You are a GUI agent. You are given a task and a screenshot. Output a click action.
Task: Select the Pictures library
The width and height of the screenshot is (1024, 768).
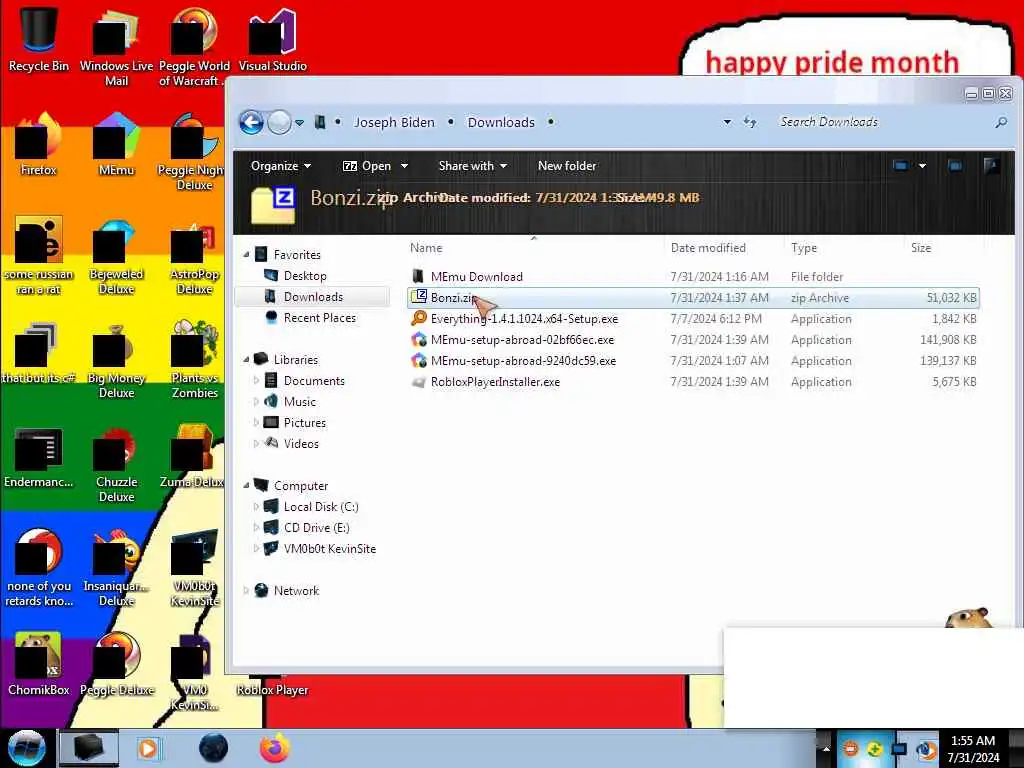tap(304, 423)
